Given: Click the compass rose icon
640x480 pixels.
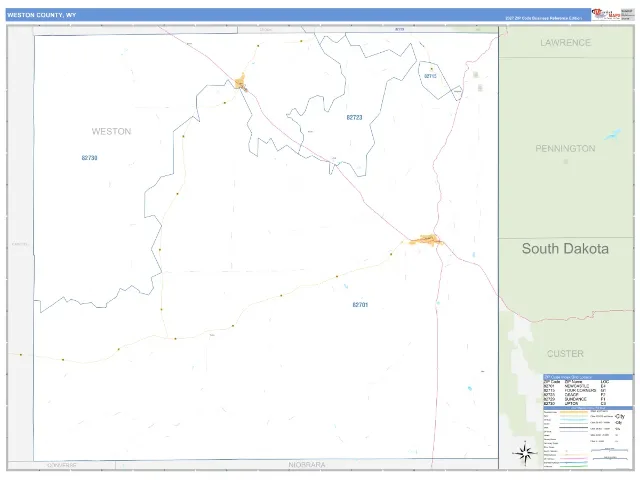Looking at the screenshot, I should click(x=525, y=453).
